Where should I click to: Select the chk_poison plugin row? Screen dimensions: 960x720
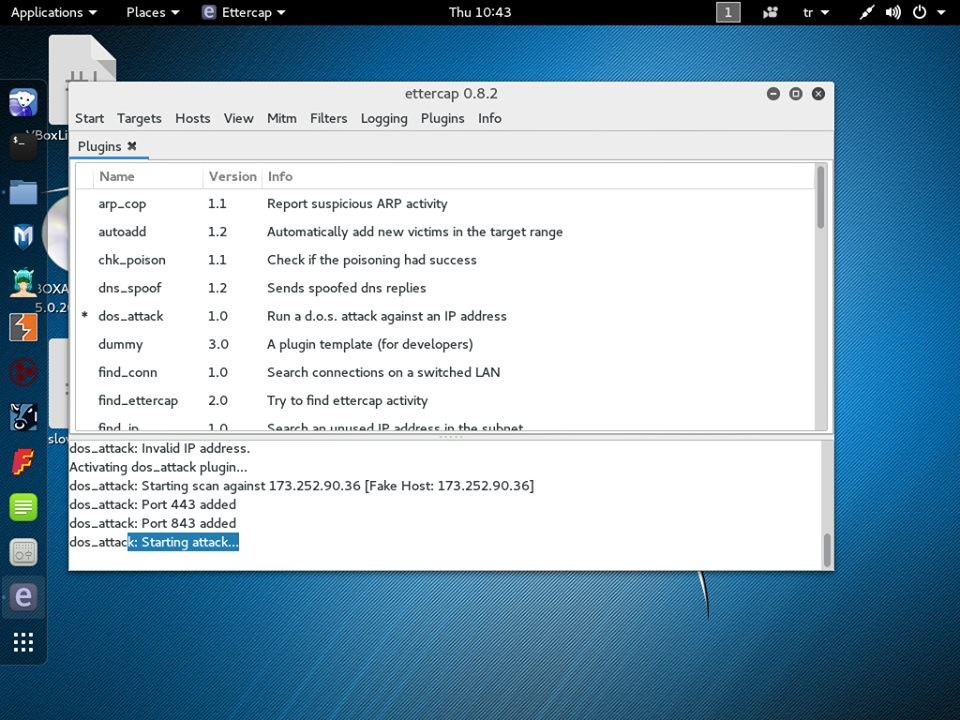point(446,260)
